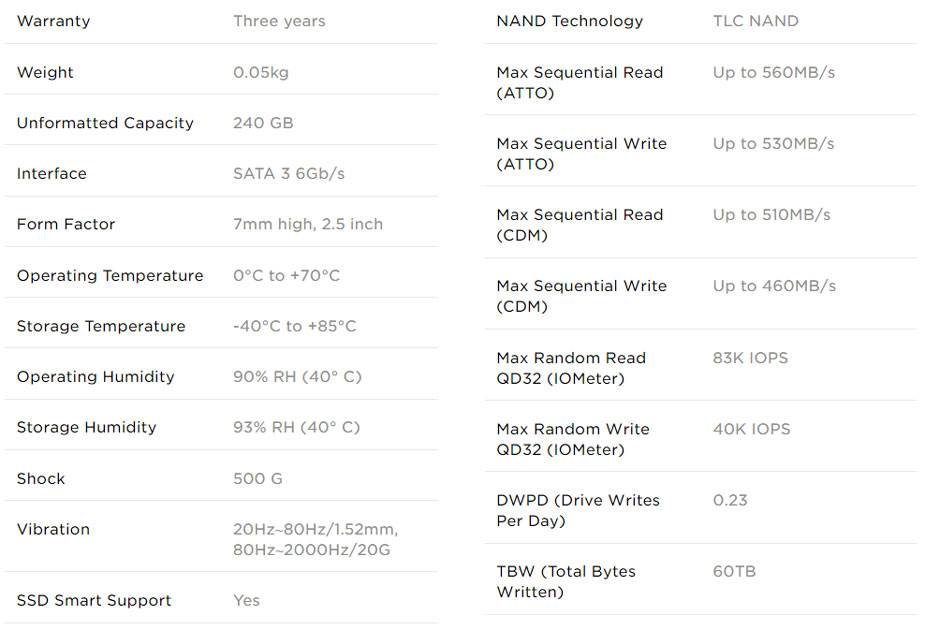The width and height of the screenshot is (925, 630).
Task: Select the 60TB total bytes written value
Action: pyautogui.click(x=734, y=571)
